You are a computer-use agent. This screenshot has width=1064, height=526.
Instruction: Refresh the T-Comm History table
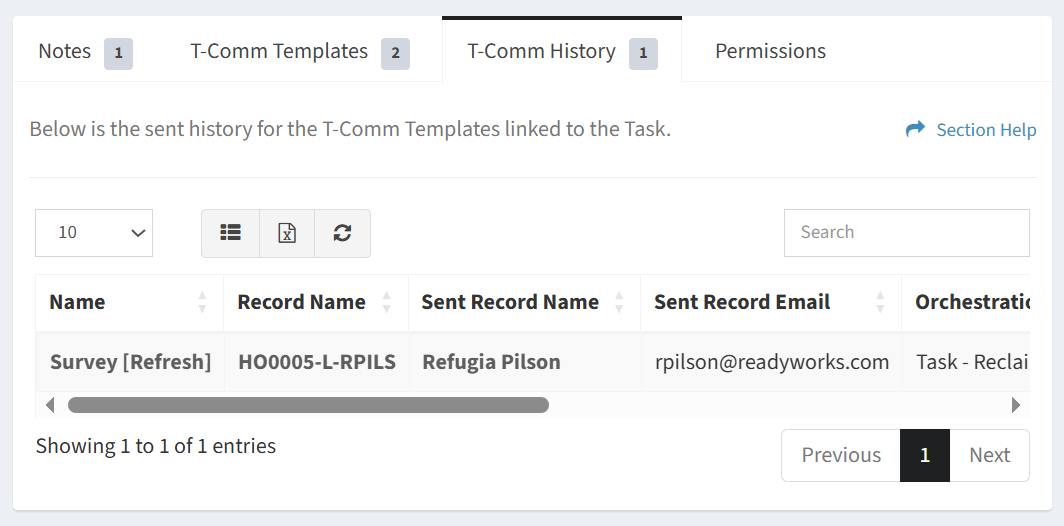[342, 233]
